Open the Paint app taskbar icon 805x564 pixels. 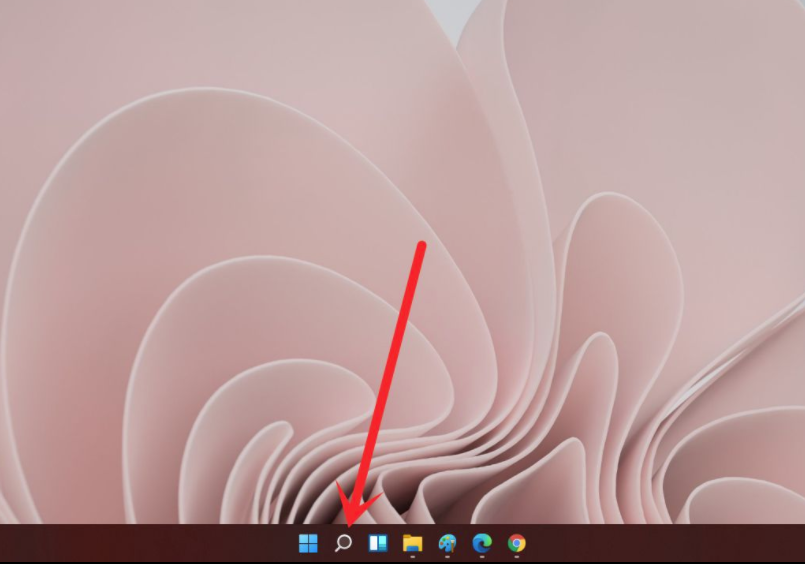click(x=448, y=543)
